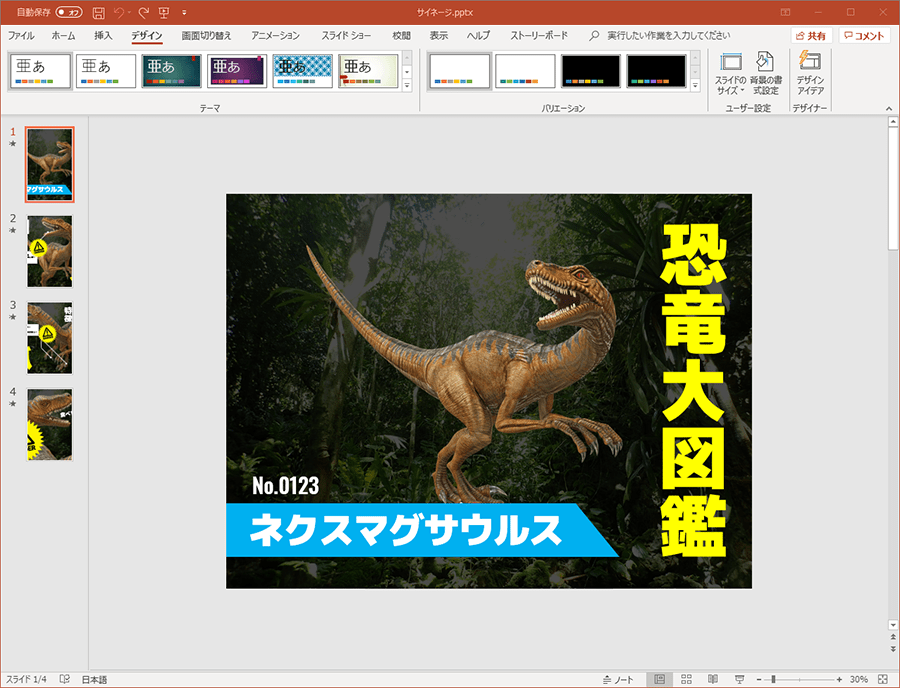900x688 pixels.
Task: Switch to Reading view in status bar
Action: point(712,679)
